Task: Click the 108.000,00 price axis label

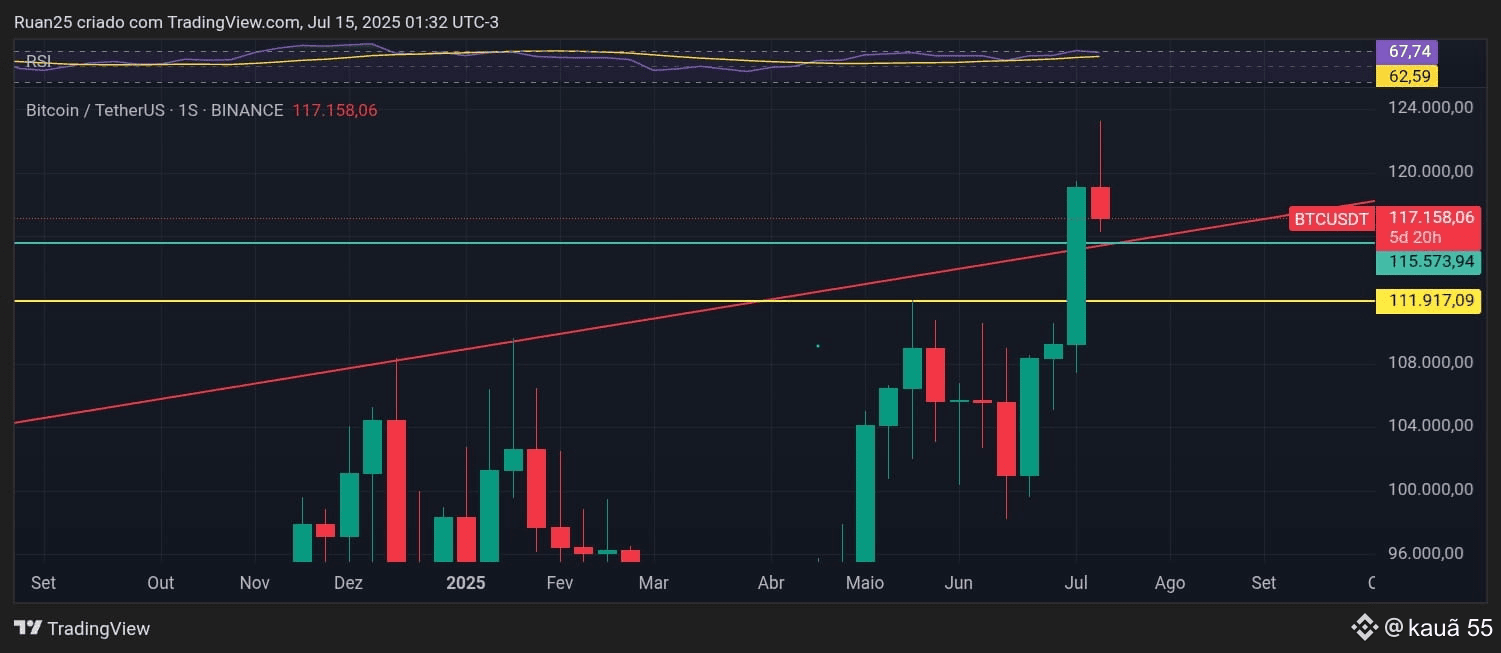Action: pos(1431,362)
